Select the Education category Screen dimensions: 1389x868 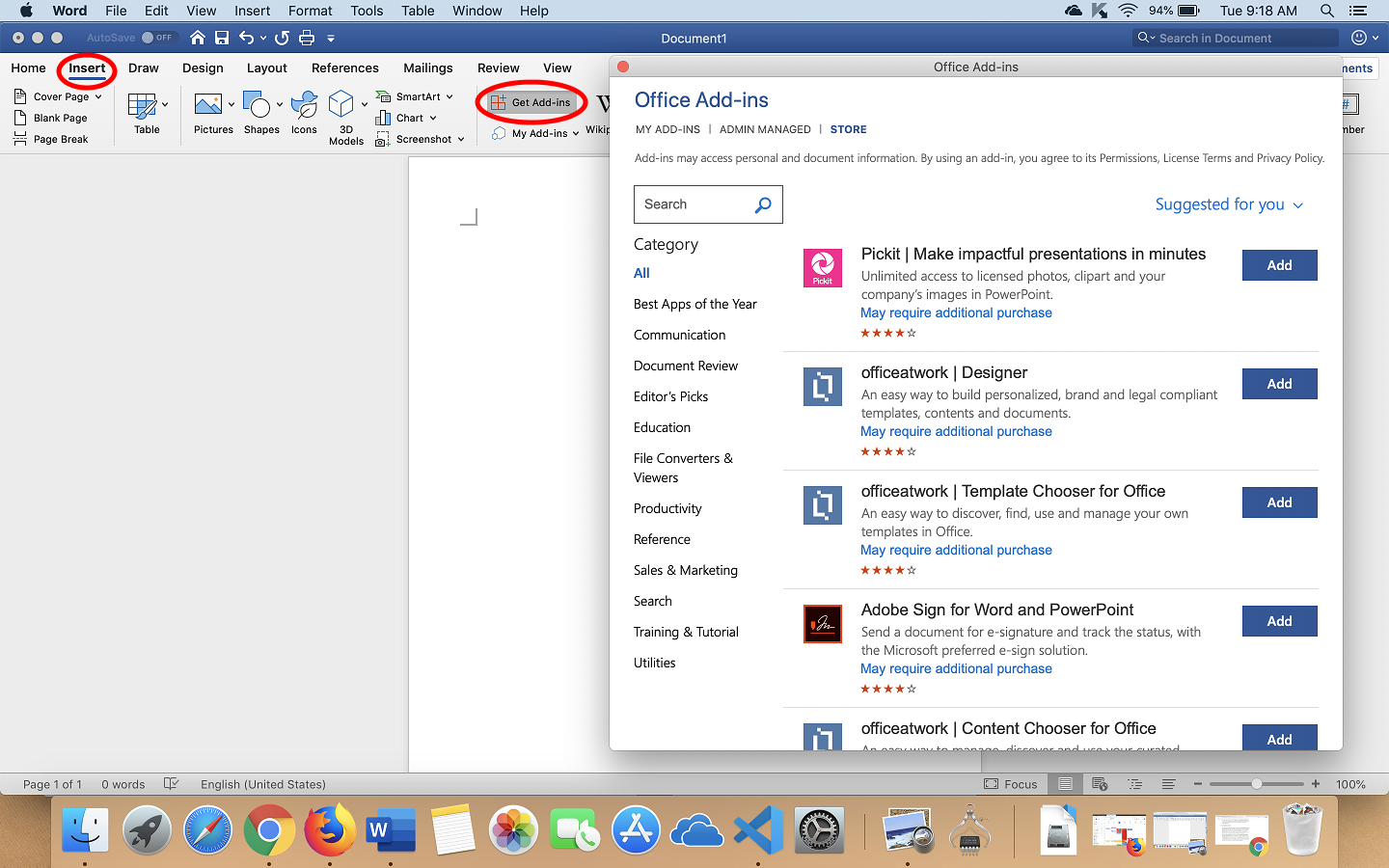[662, 427]
